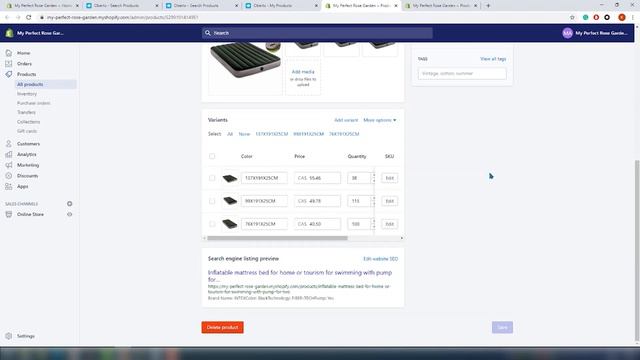The height and width of the screenshot is (360, 640).
Task: Edit SKU for 76X191X25CM variant
Action: (389, 224)
